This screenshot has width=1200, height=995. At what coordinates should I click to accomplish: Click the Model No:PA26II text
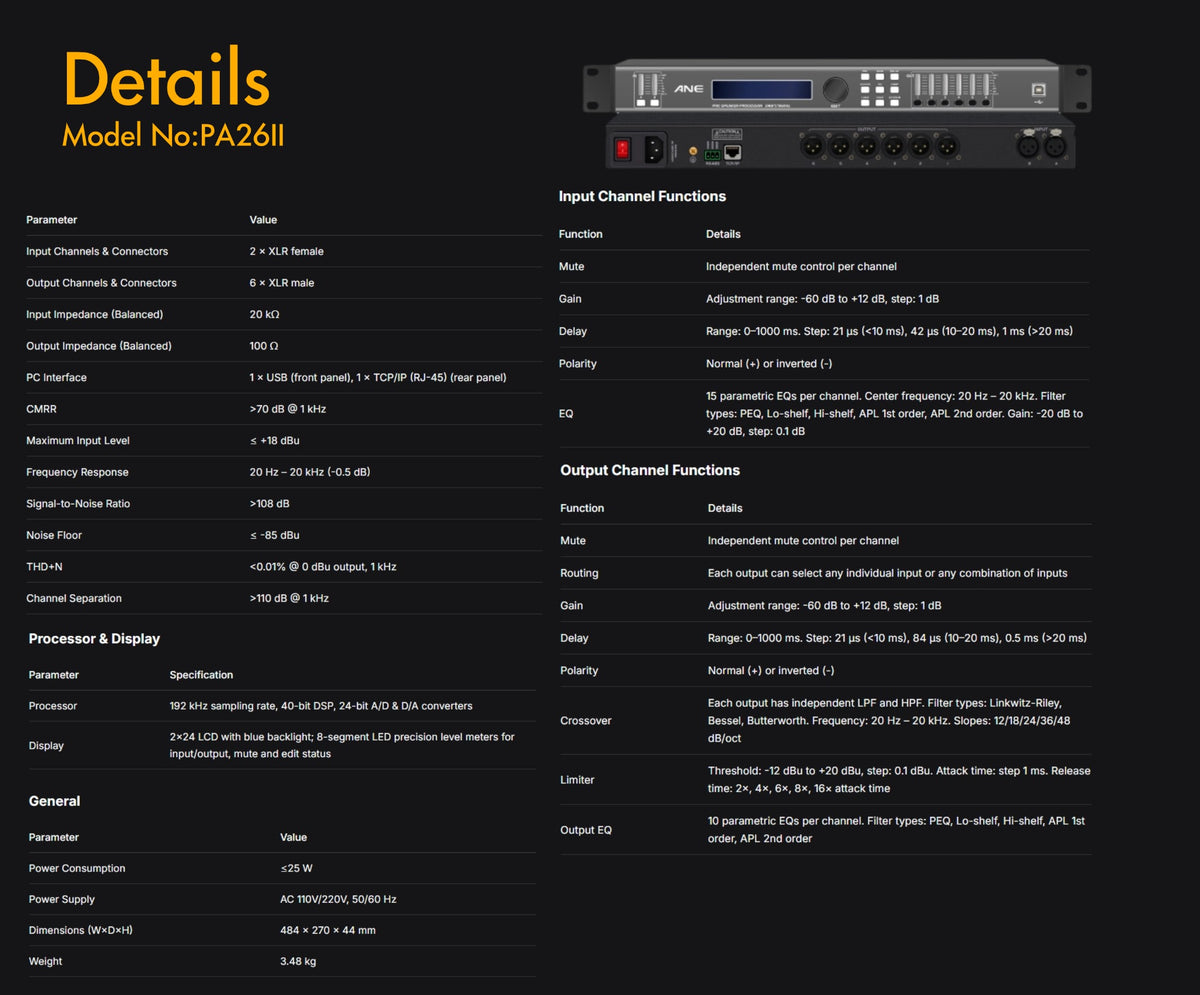click(x=173, y=135)
